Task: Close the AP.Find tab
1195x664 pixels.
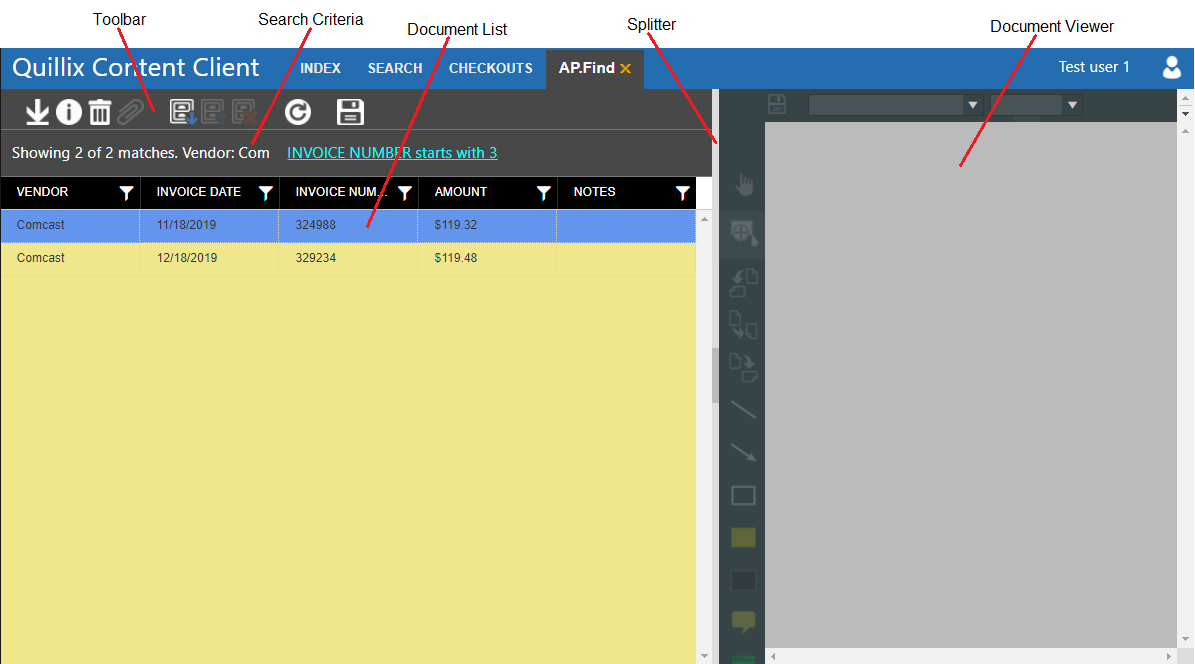Action: point(626,68)
